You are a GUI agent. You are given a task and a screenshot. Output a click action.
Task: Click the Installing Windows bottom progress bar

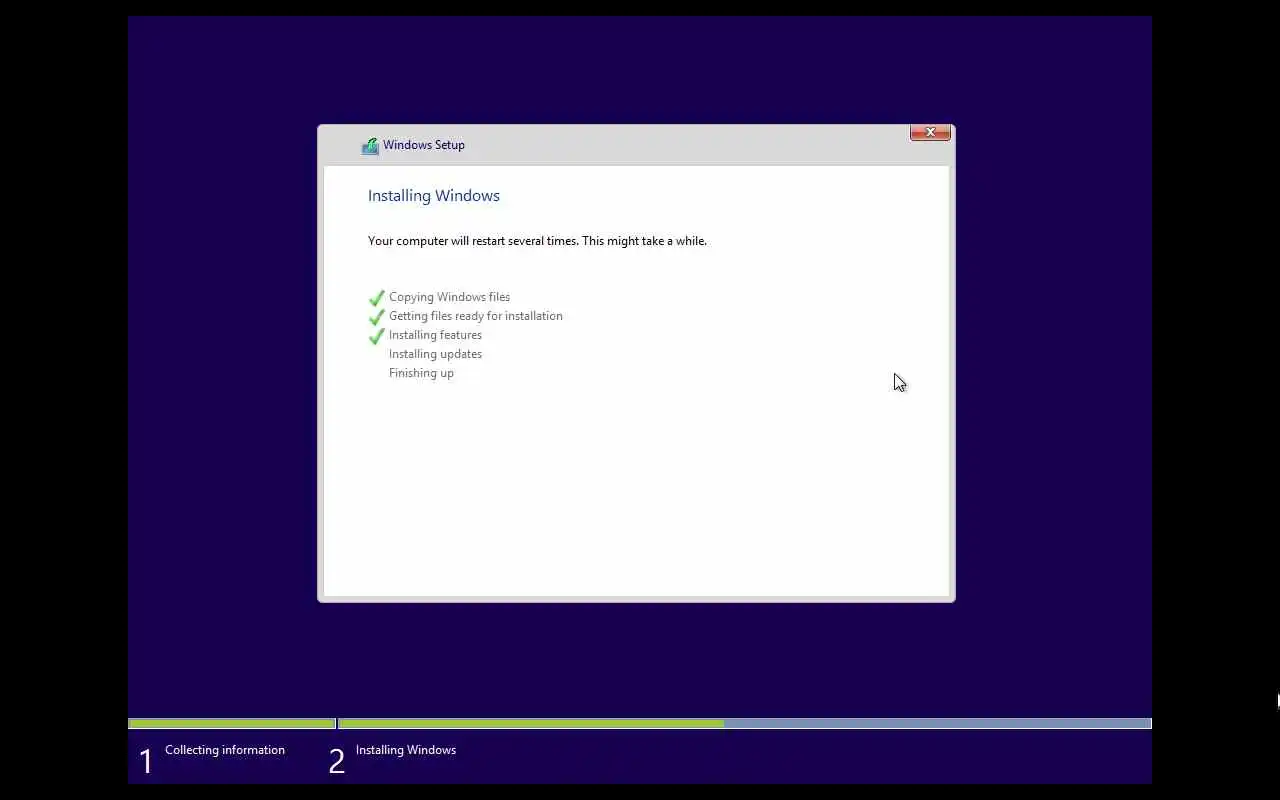pyautogui.click(x=745, y=723)
